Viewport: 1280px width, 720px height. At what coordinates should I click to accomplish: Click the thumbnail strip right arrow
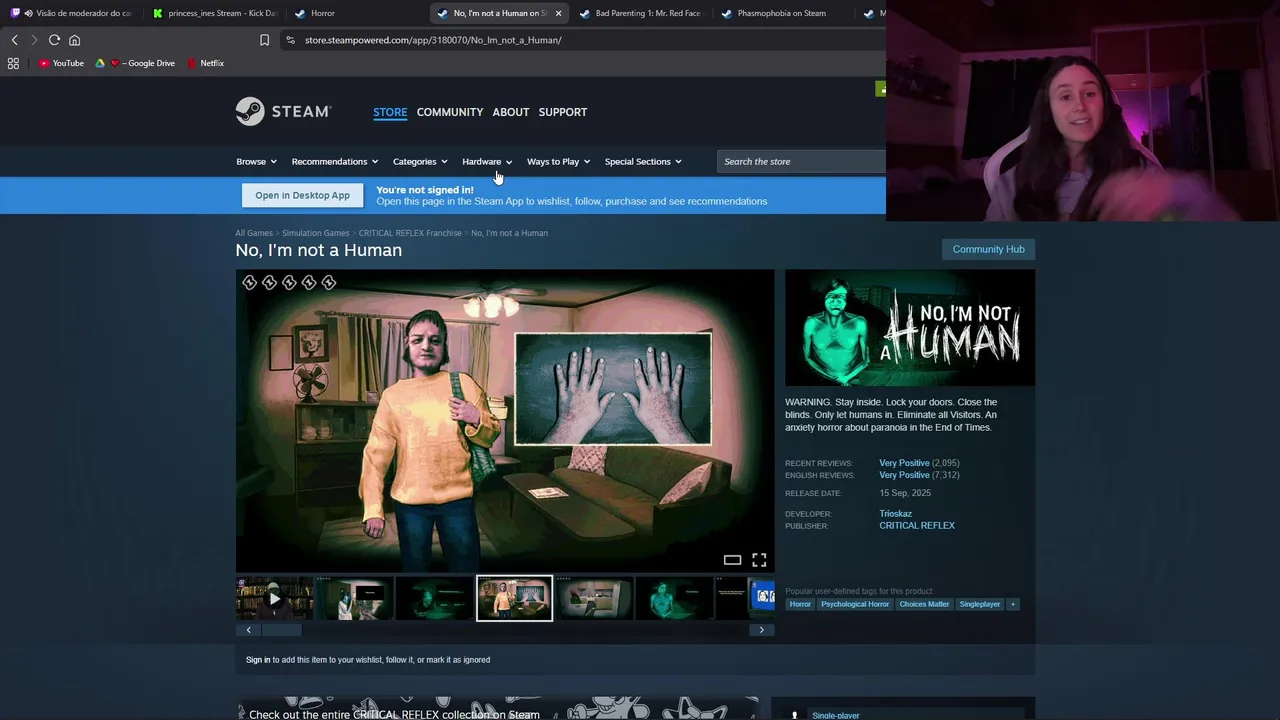point(761,630)
